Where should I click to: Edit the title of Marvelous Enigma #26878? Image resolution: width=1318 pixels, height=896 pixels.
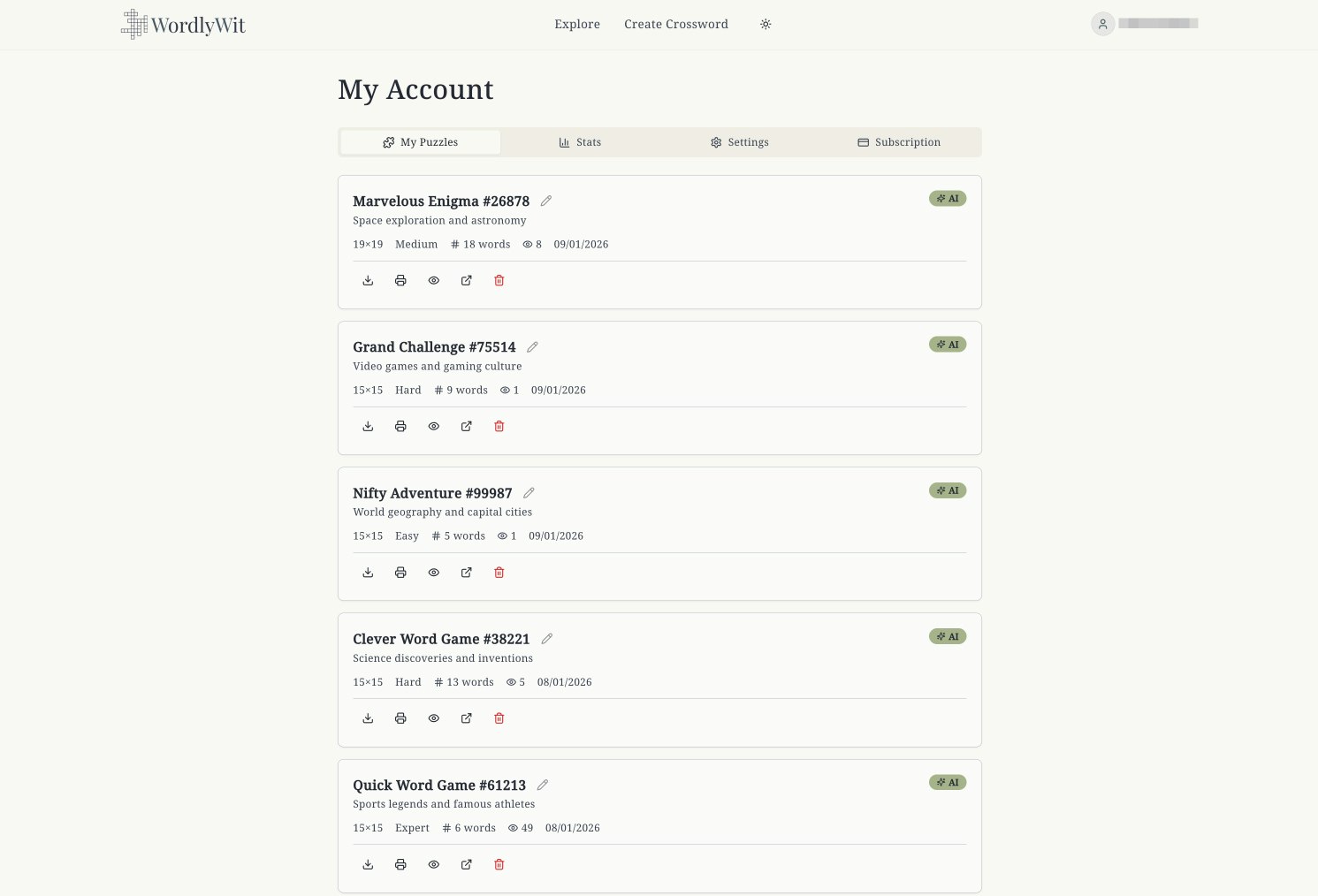point(546,201)
